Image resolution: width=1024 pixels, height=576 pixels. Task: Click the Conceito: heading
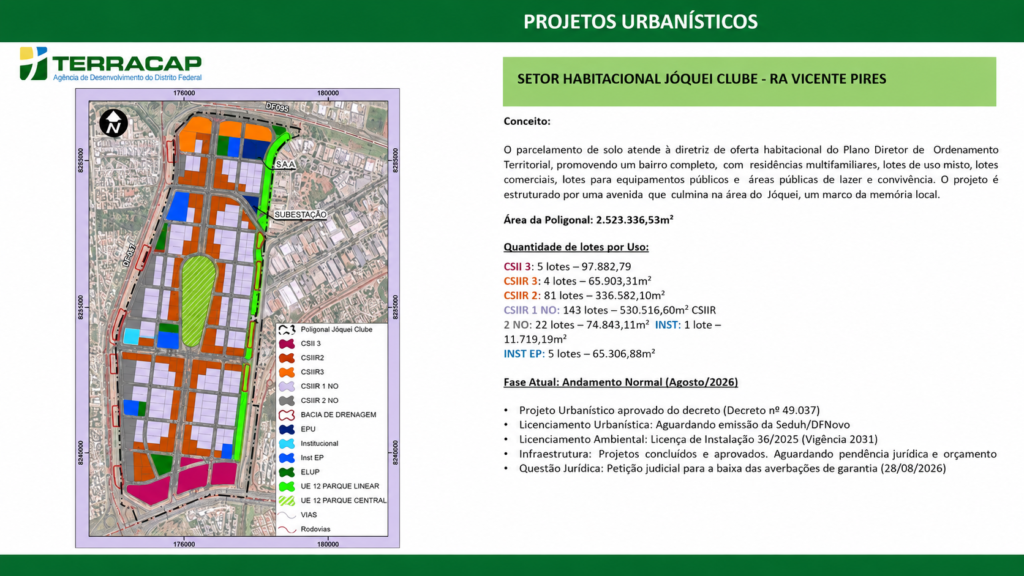[x=527, y=121]
